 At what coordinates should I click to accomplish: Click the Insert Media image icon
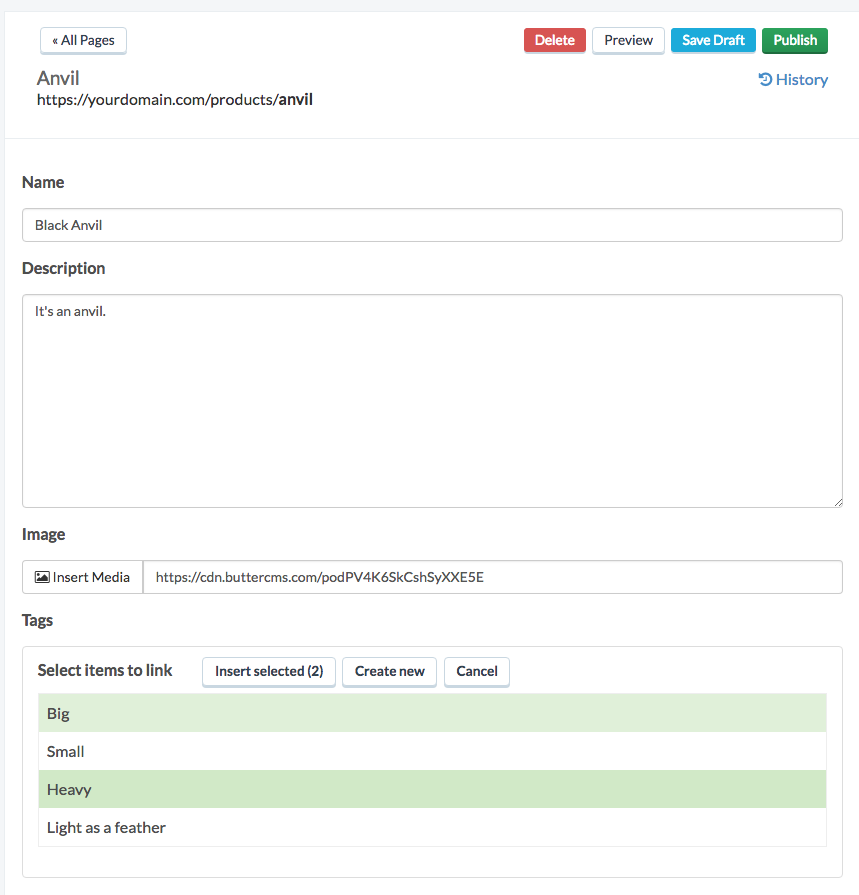point(42,577)
